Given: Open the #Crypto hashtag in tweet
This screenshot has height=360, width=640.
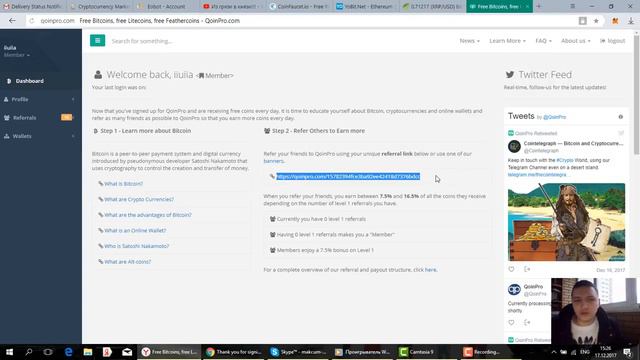Looking at the screenshot, I should (x=564, y=160).
